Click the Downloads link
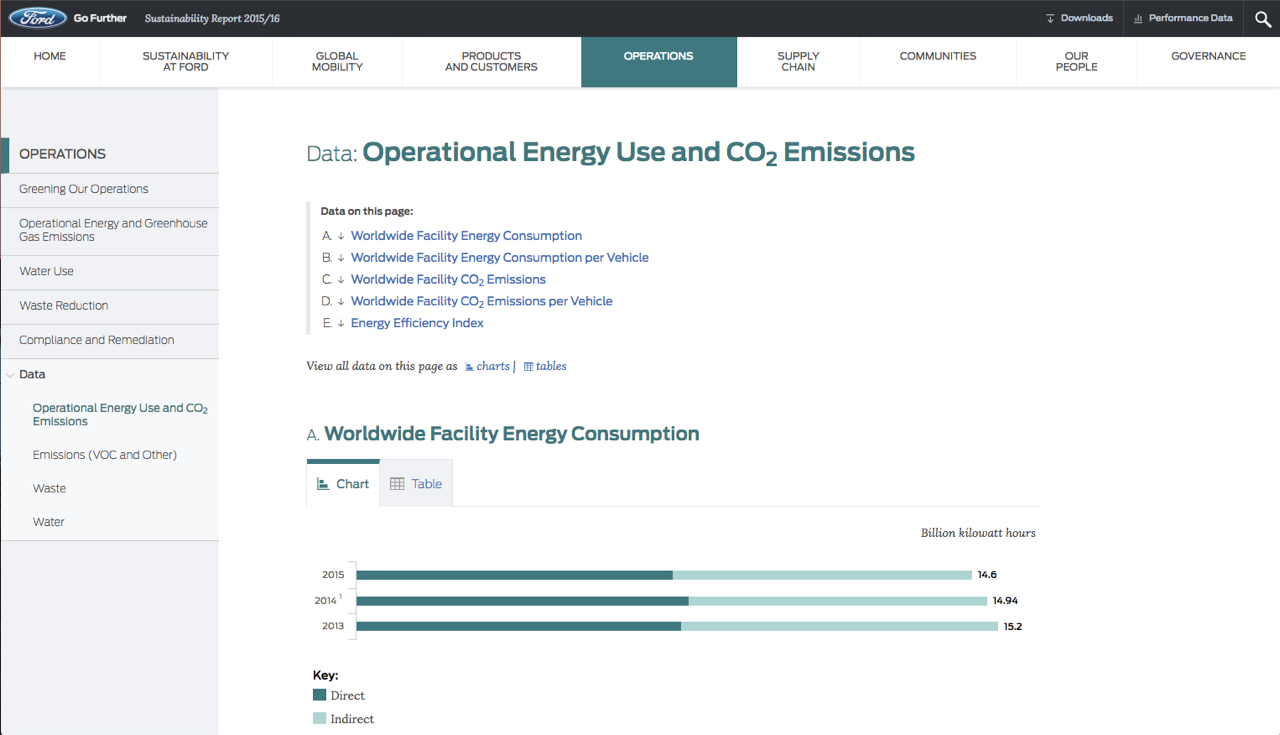Screen dimensions: 1280x735 [1087, 18]
